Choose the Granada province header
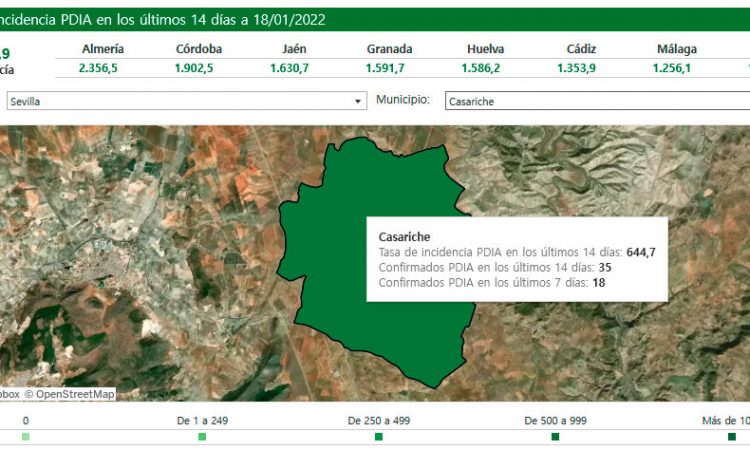This screenshot has width=750, height=450. pyautogui.click(x=389, y=49)
